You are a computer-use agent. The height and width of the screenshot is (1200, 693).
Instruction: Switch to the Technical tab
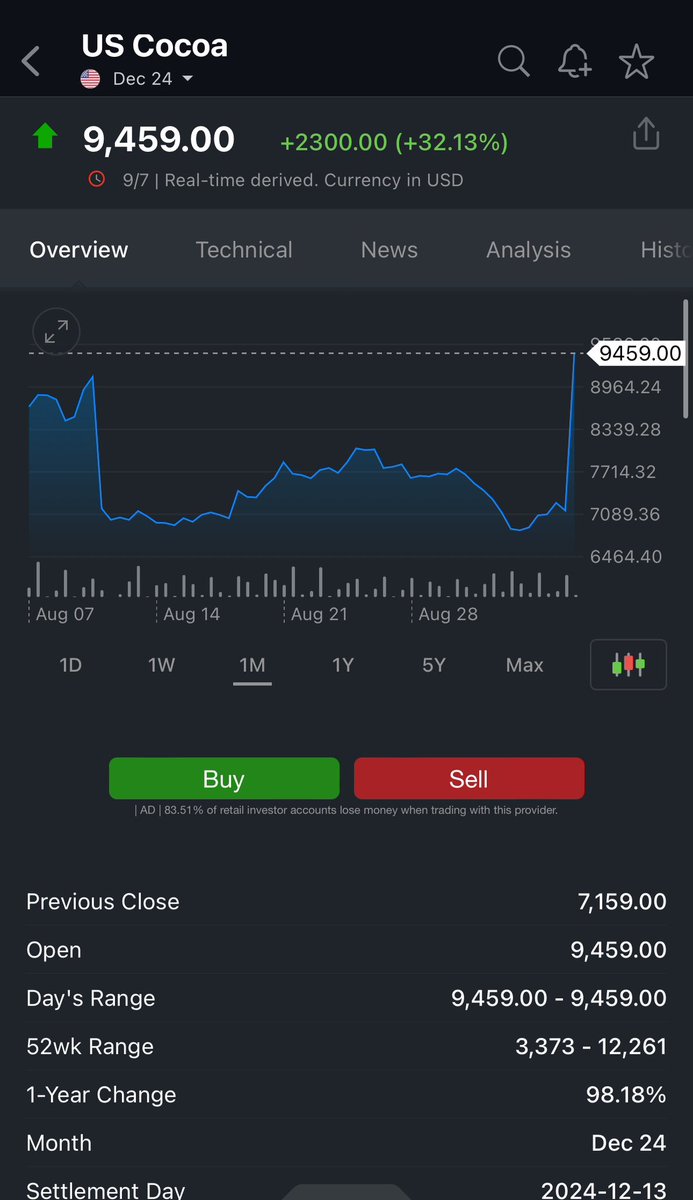click(x=244, y=250)
